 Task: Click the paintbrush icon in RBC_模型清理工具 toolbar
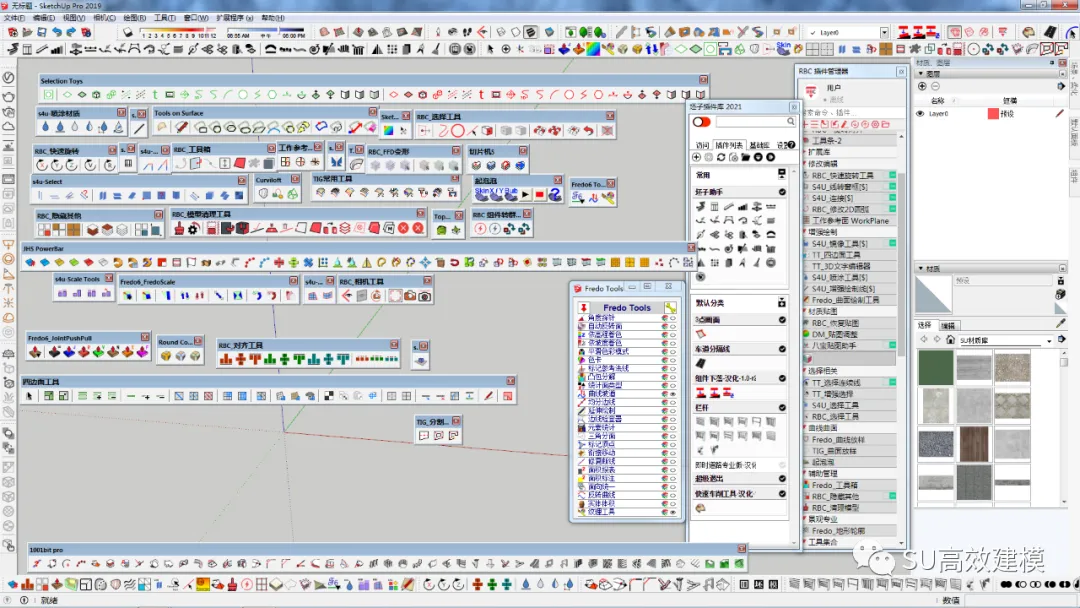click(179, 228)
